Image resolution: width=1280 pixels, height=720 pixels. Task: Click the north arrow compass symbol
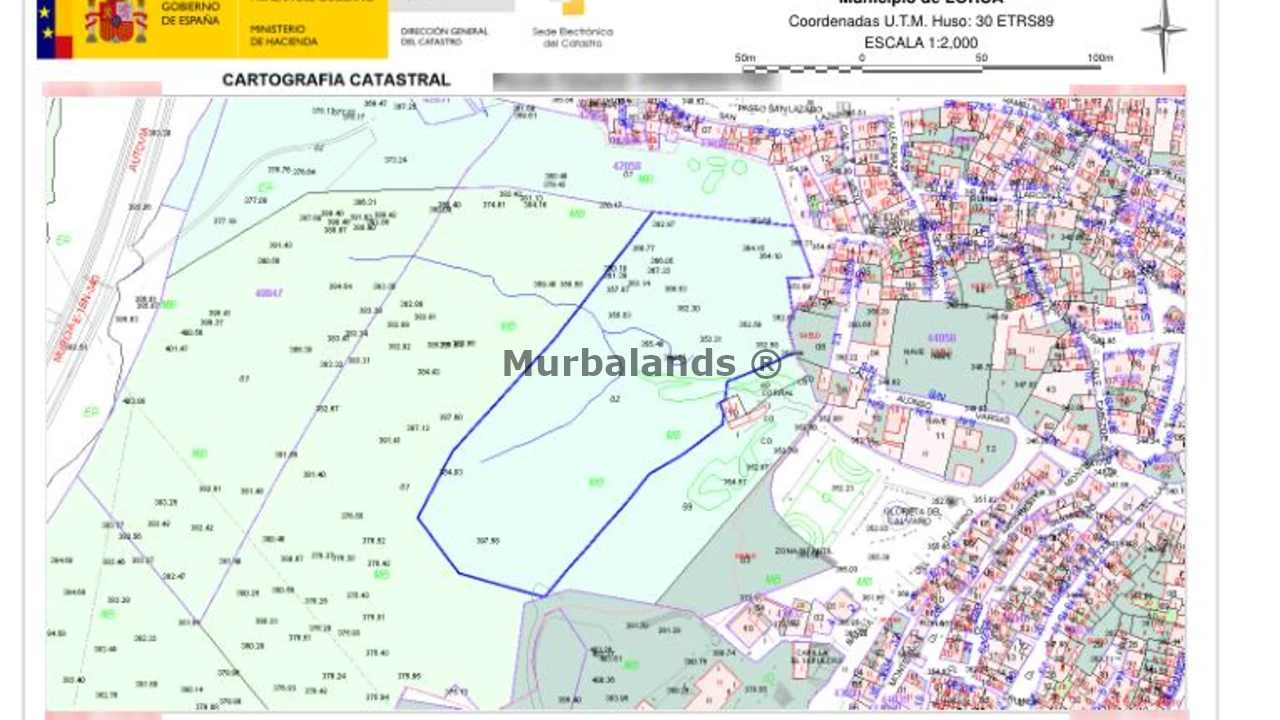tap(1163, 32)
